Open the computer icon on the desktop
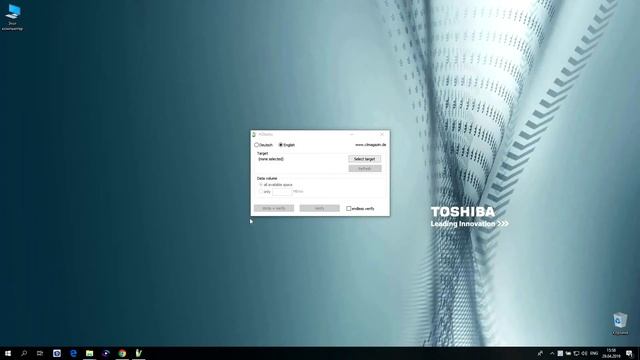The height and width of the screenshot is (360, 640). [x=13, y=18]
